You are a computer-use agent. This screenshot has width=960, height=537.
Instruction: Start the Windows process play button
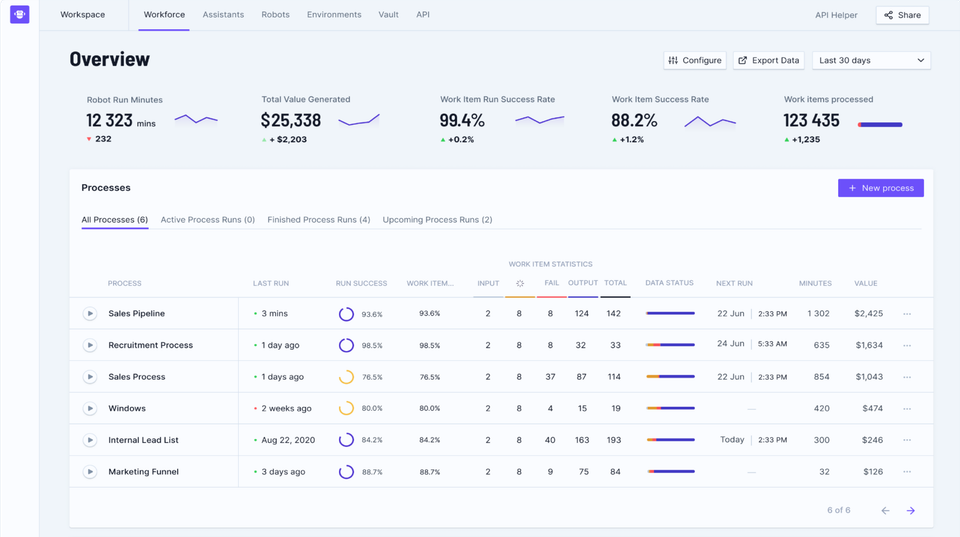pos(90,408)
